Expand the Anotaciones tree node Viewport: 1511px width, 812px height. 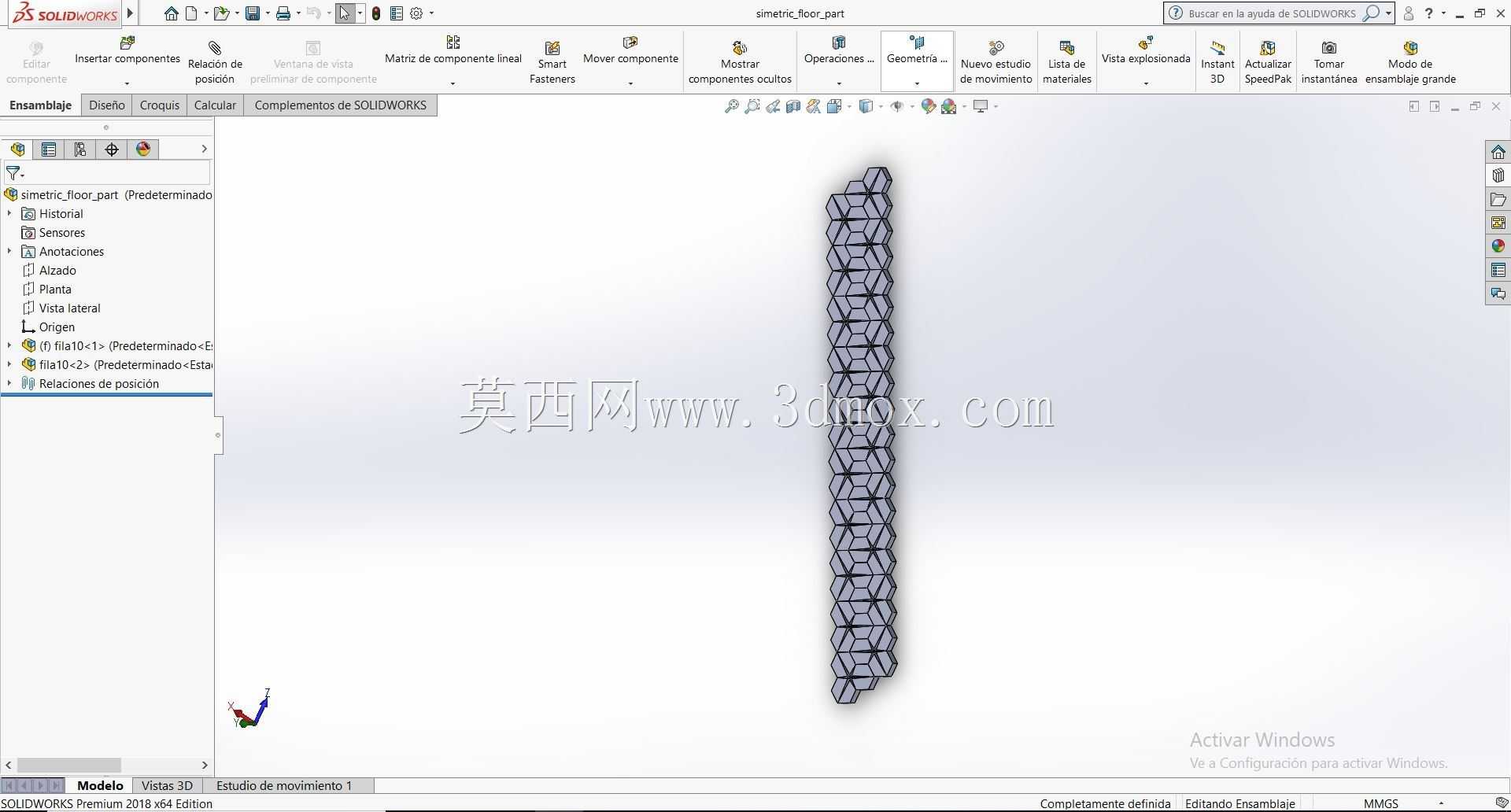(9, 251)
